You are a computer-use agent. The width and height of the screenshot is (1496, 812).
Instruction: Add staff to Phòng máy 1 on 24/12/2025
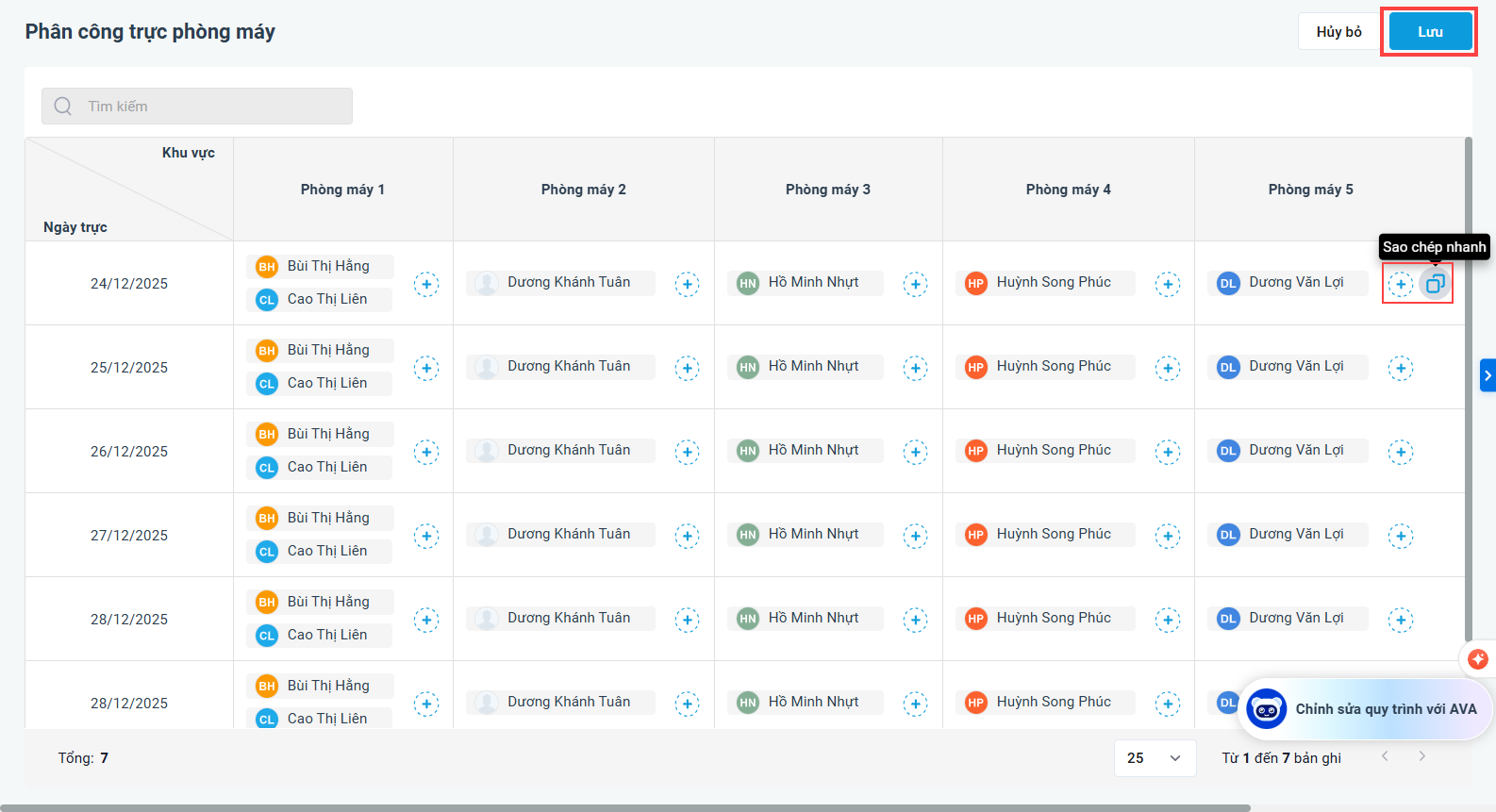pos(426,284)
